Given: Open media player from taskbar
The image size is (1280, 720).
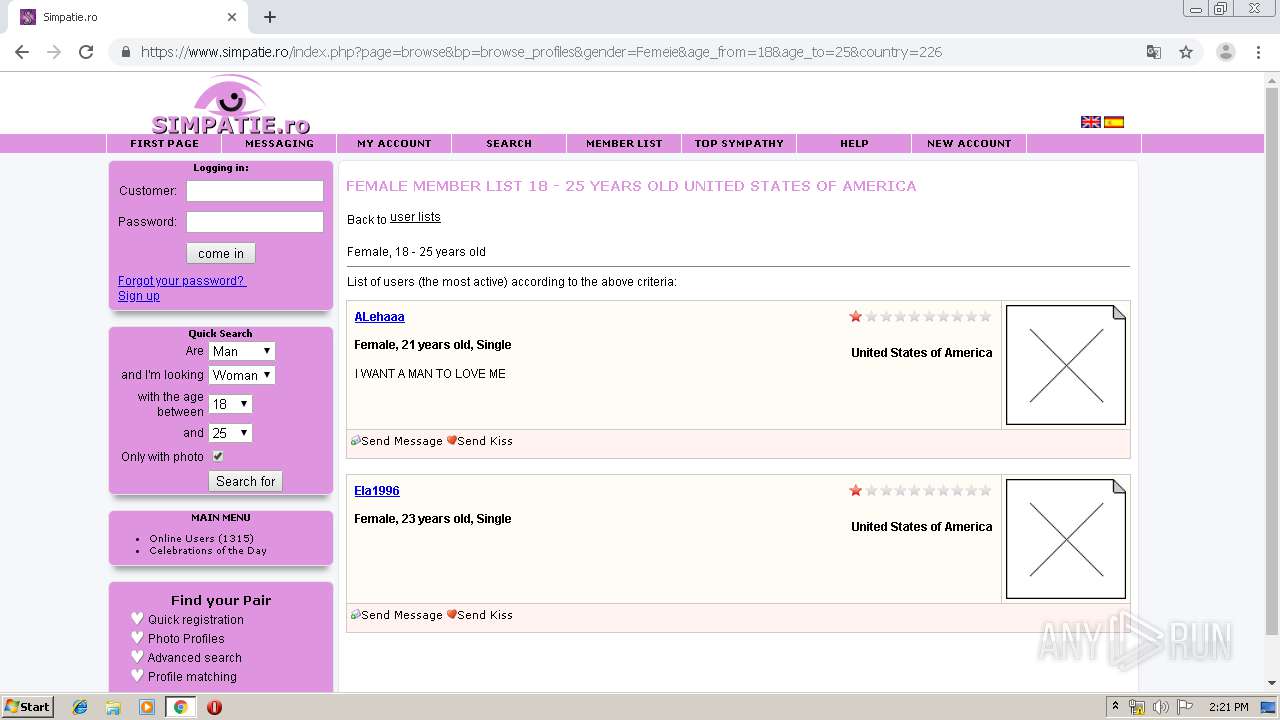Looking at the screenshot, I should pos(147,707).
